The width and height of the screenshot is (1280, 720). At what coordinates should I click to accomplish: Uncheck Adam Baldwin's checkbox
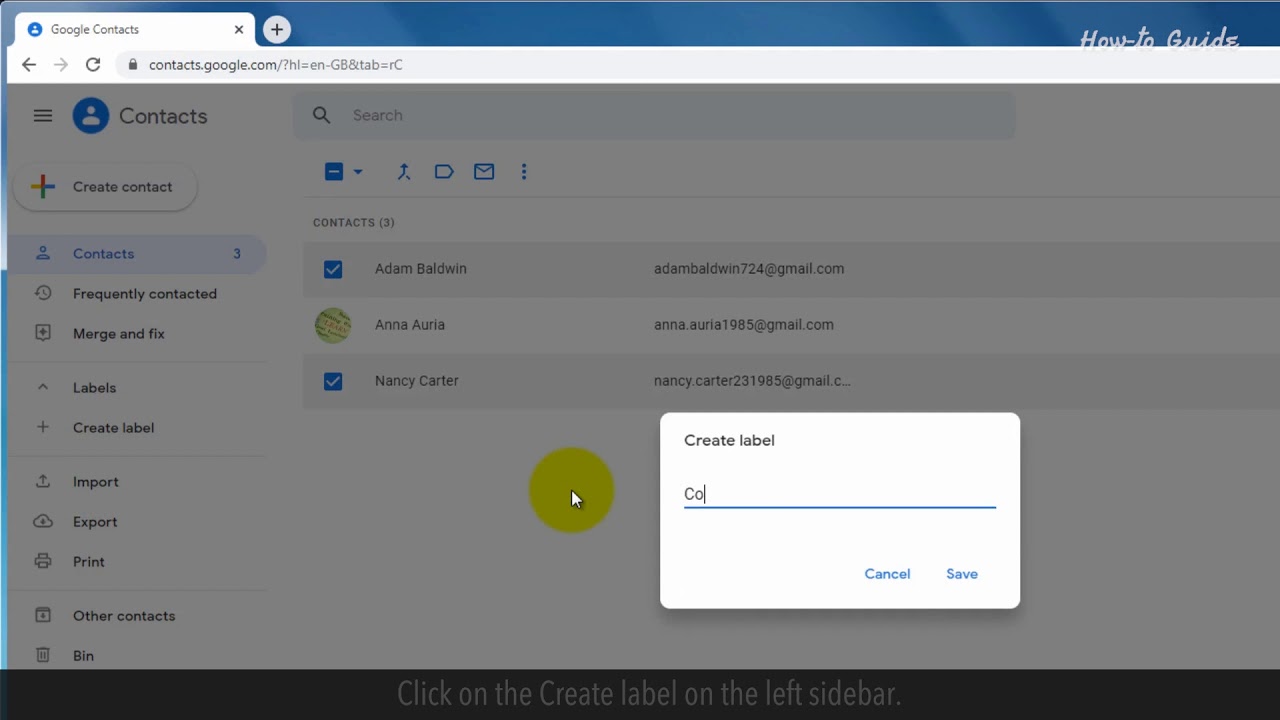pyautogui.click(x=333, y=269)
